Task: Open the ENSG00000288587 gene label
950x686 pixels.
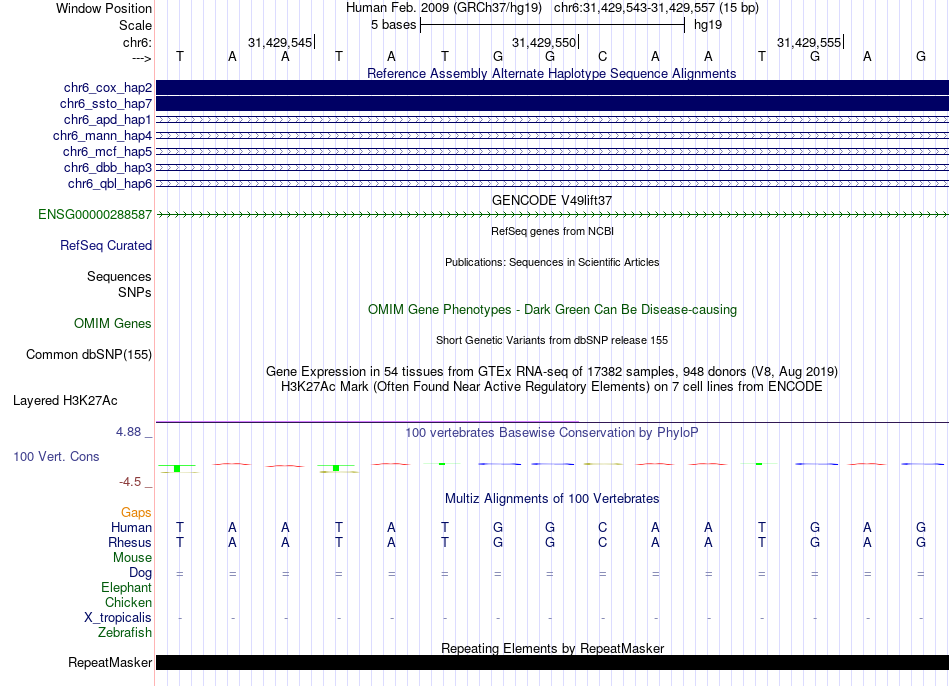Action: 95,215
